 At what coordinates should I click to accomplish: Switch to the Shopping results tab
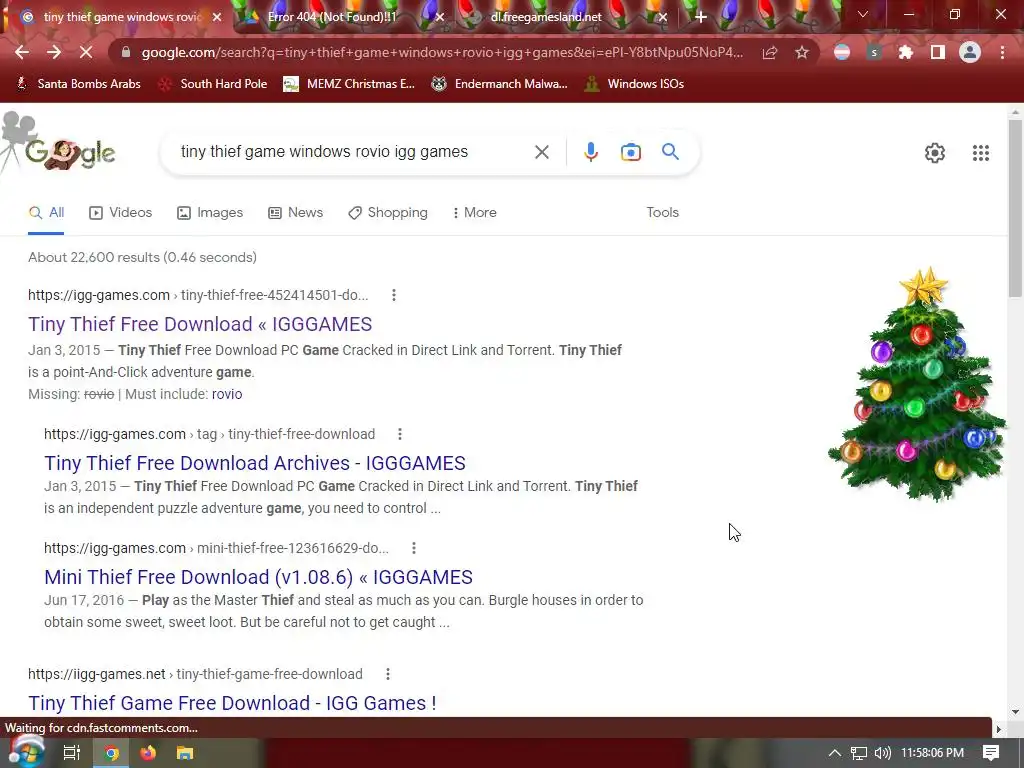388,213
